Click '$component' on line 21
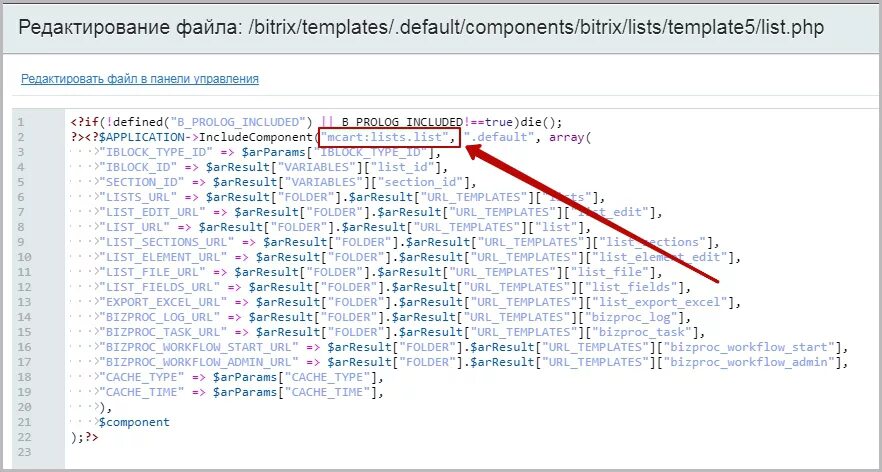Viewport: 882px width, 472px height. (x=134, y=422)
